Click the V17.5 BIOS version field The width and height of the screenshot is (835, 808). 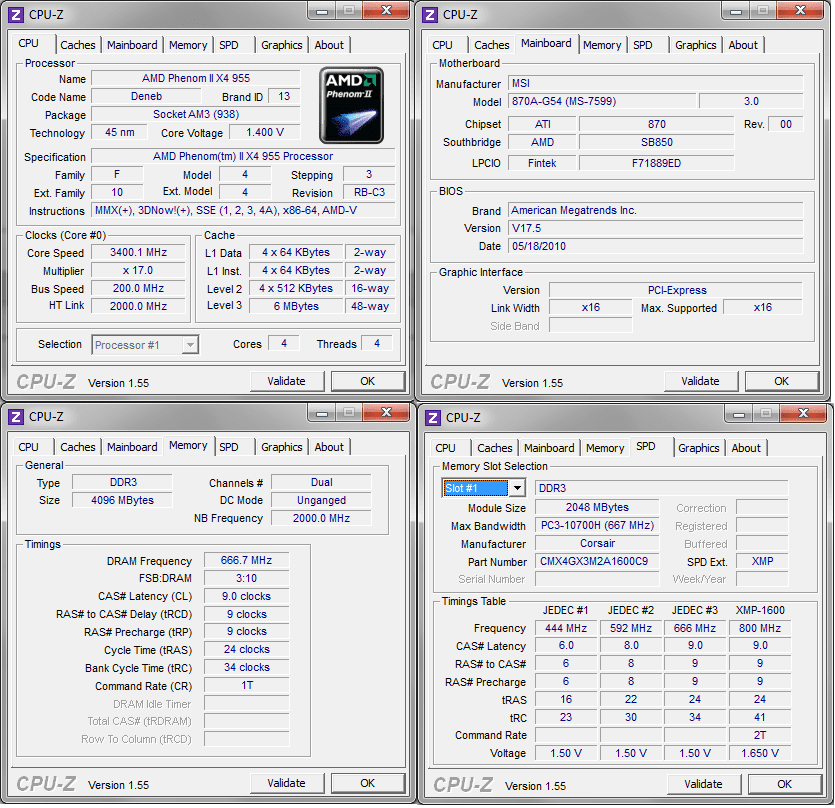[656, 228]
